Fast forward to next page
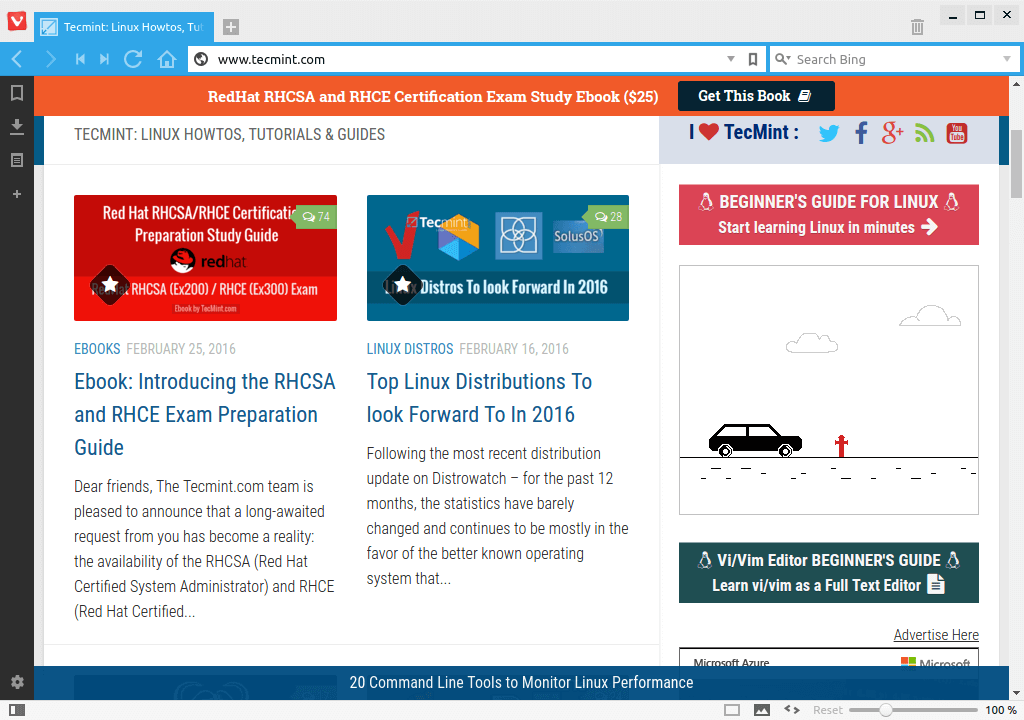This screenshot has width=1024, height=720. tap(104, 59)
